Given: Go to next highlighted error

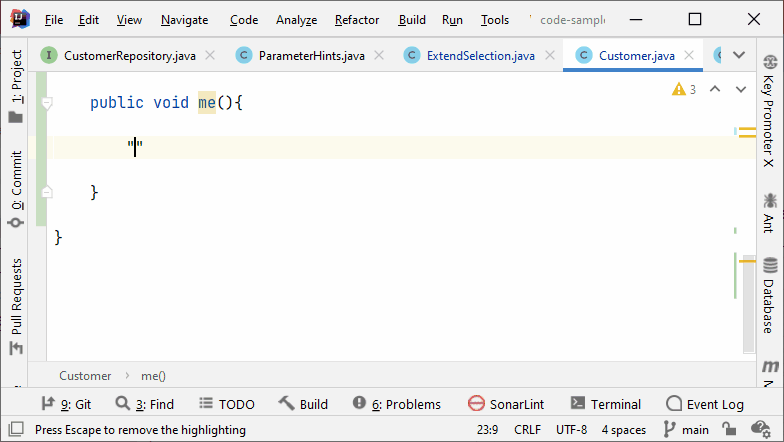Looking at the screenshot, I should pos(740,90).
